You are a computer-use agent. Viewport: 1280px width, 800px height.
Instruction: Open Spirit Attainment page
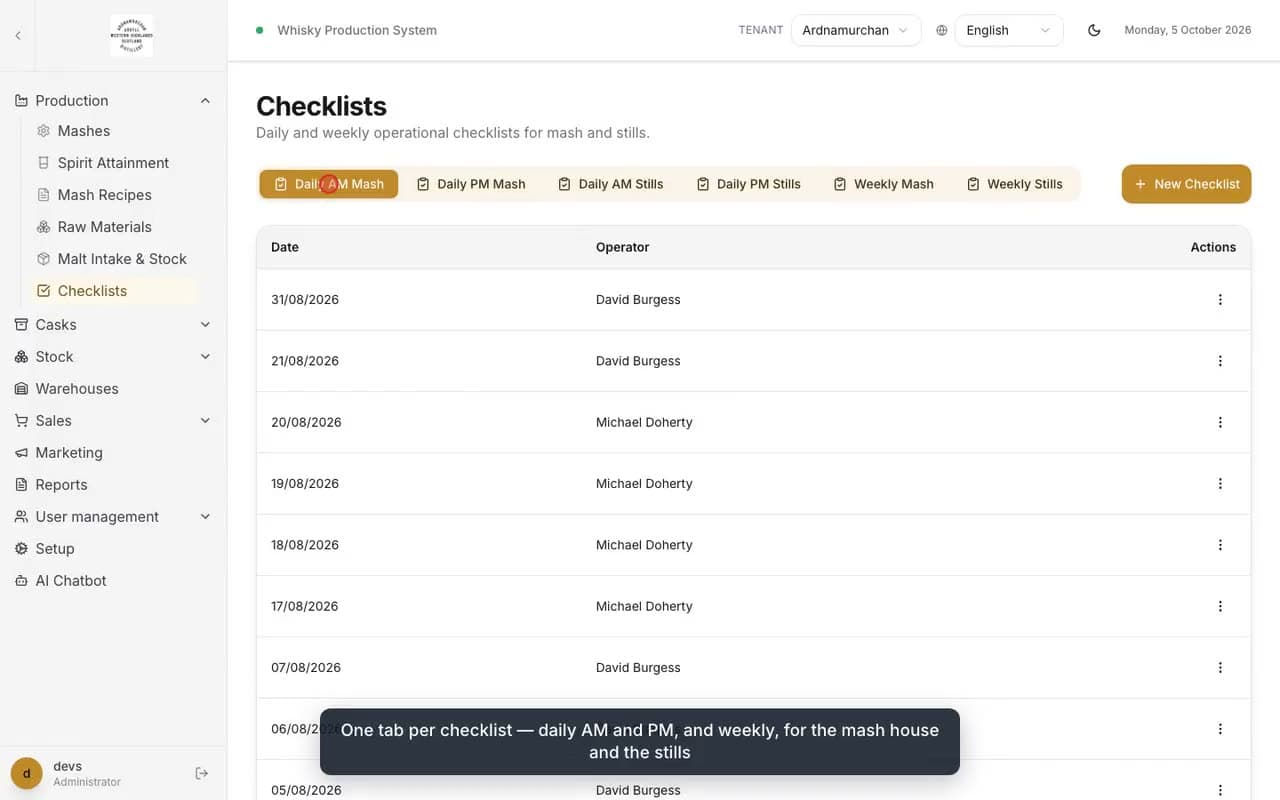[x=114, y=163]
